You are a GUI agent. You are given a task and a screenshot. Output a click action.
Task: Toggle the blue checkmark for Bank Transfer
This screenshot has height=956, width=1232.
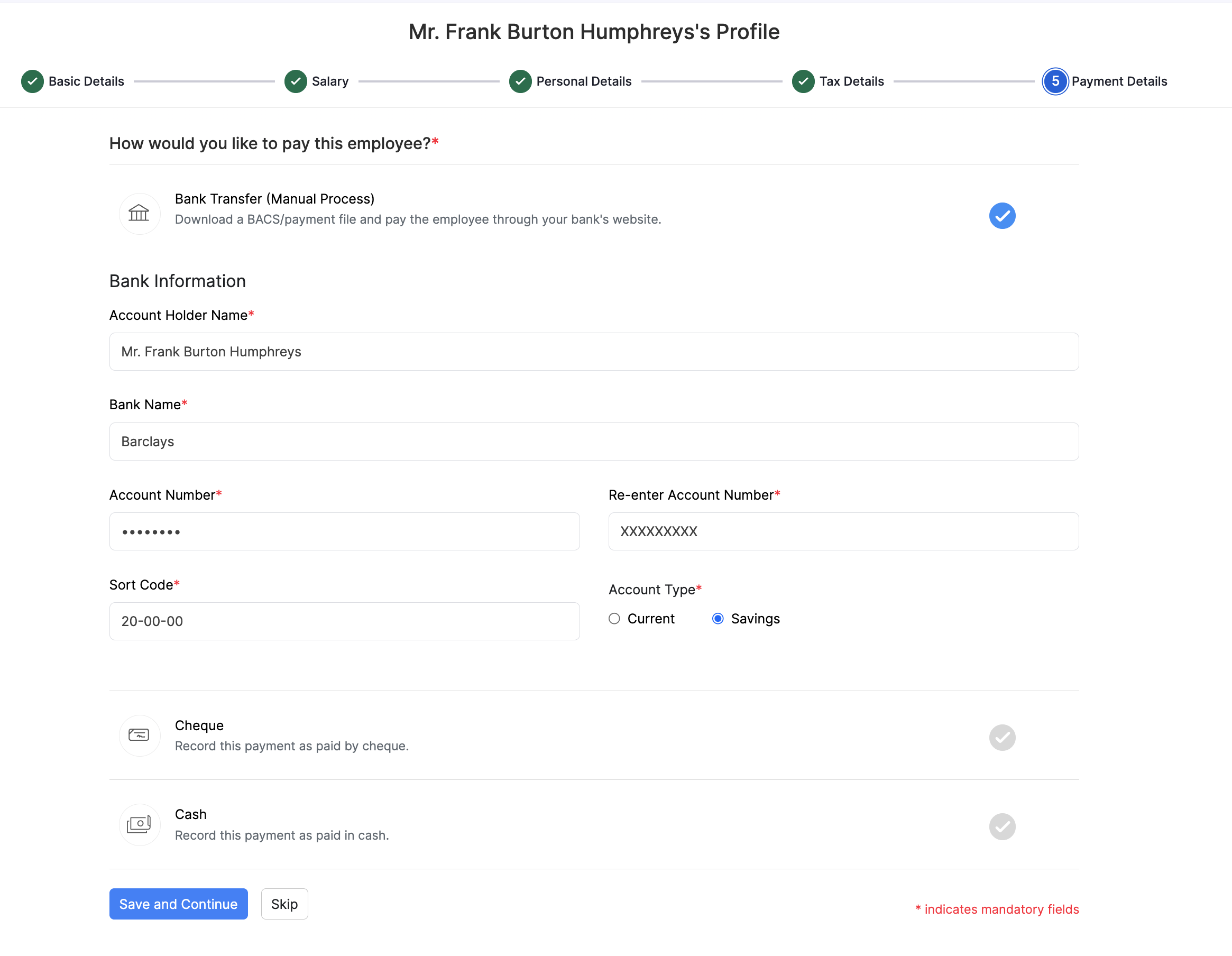(x=1003, y=216)
